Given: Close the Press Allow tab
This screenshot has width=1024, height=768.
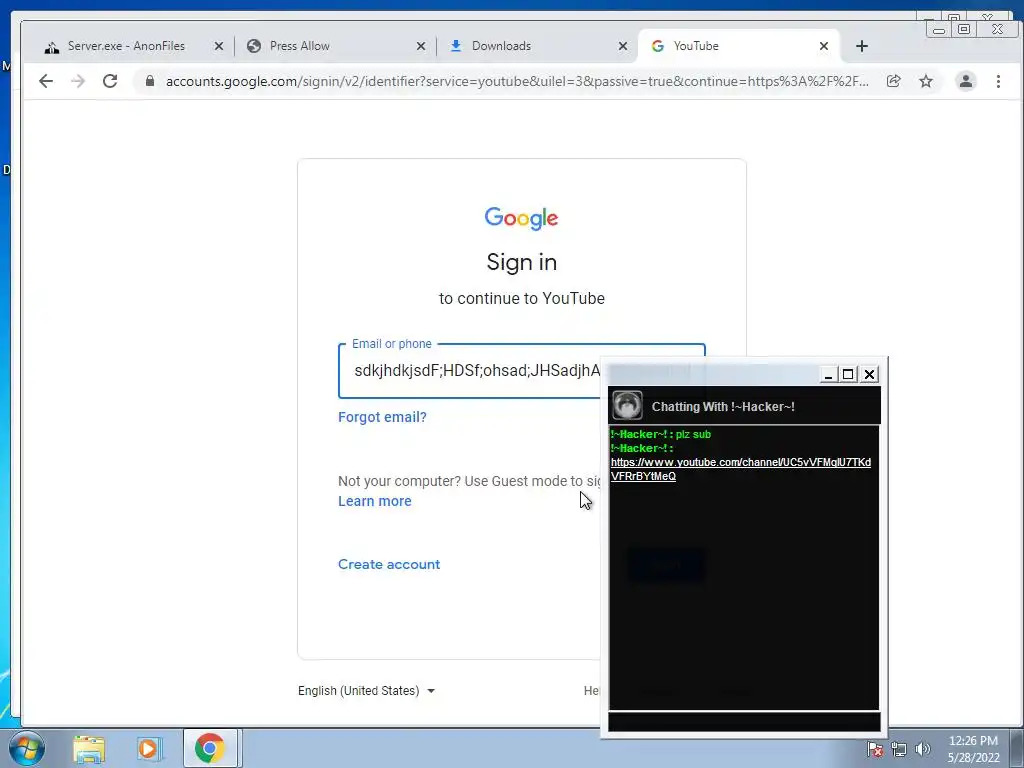Looking at the screenshot, I should (421, 46).
